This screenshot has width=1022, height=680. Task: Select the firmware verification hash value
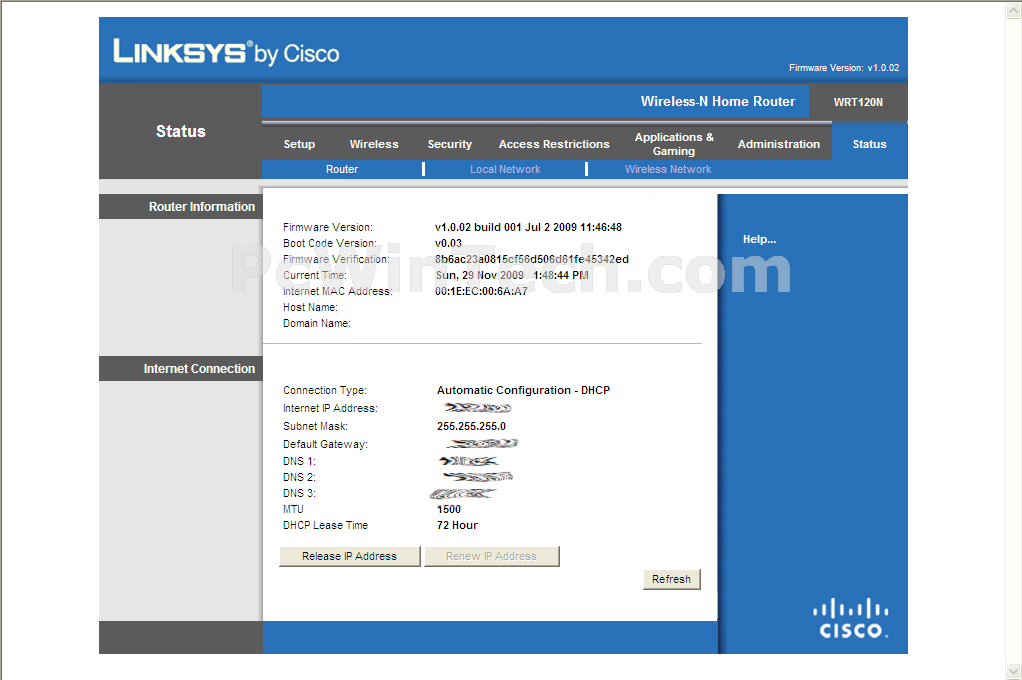pos(532,259)
